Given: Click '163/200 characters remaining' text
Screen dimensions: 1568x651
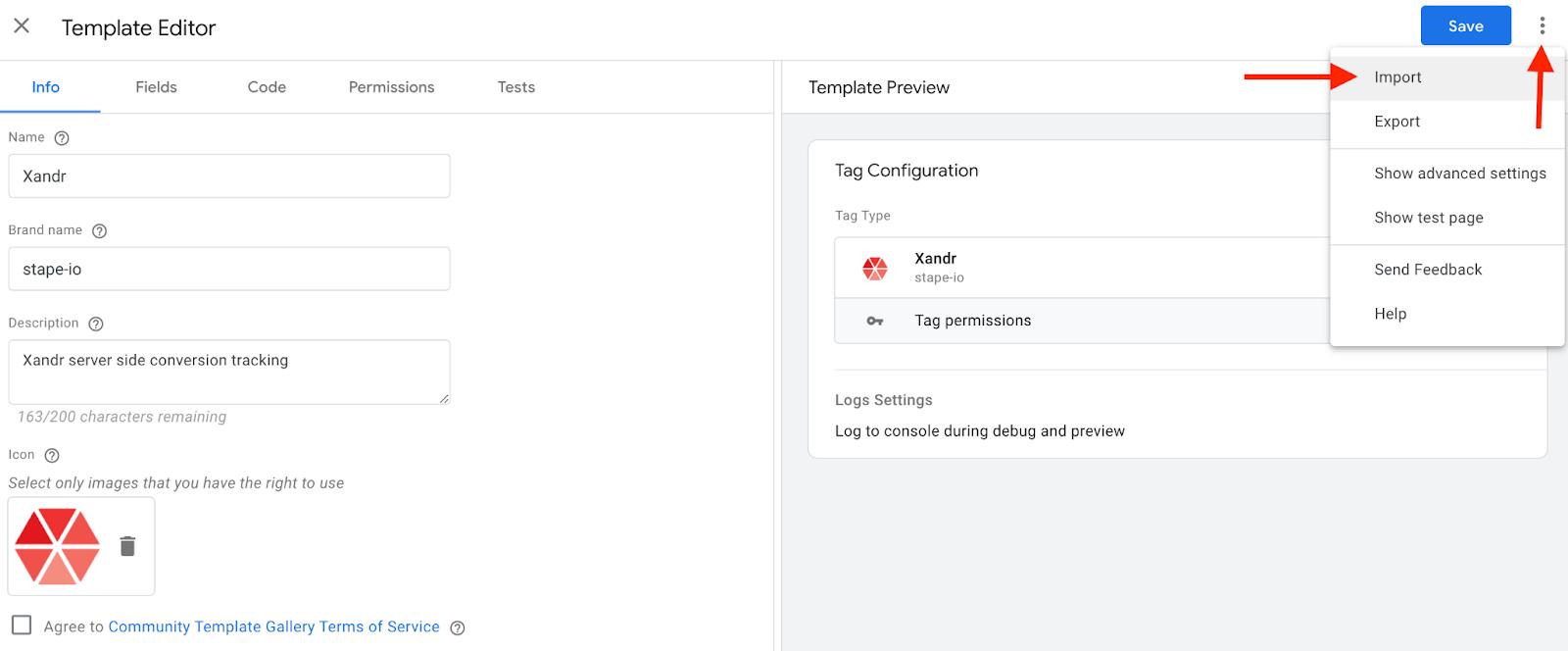Looking at the screenshot, I should (122, 417).
